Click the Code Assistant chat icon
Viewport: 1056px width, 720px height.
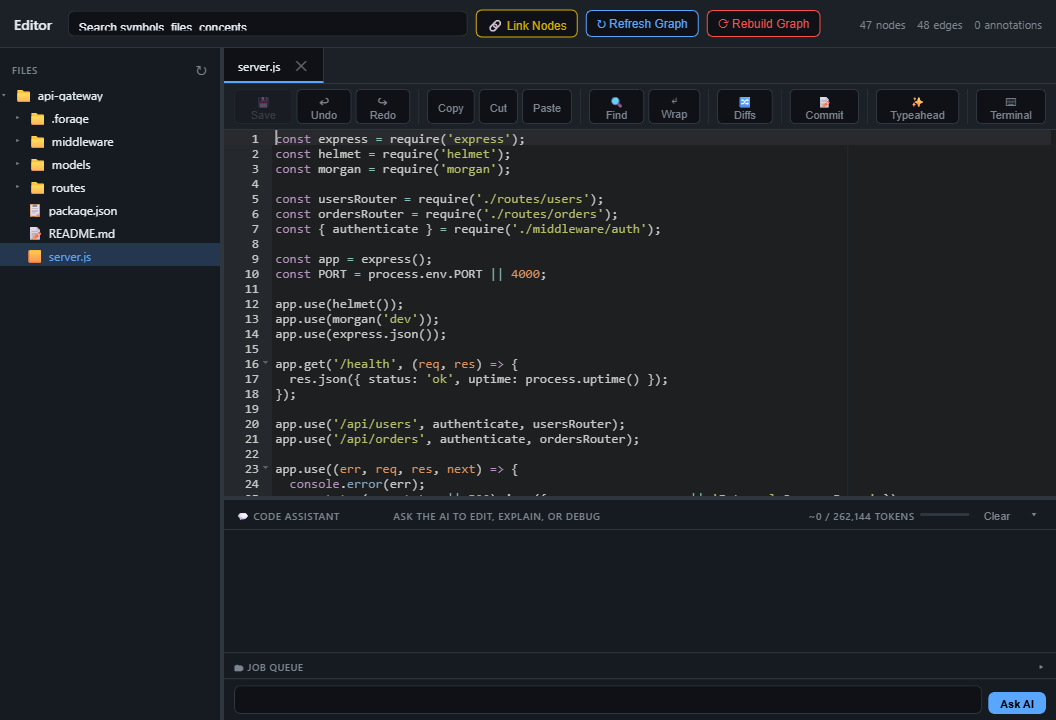click(x=243, y=516)
